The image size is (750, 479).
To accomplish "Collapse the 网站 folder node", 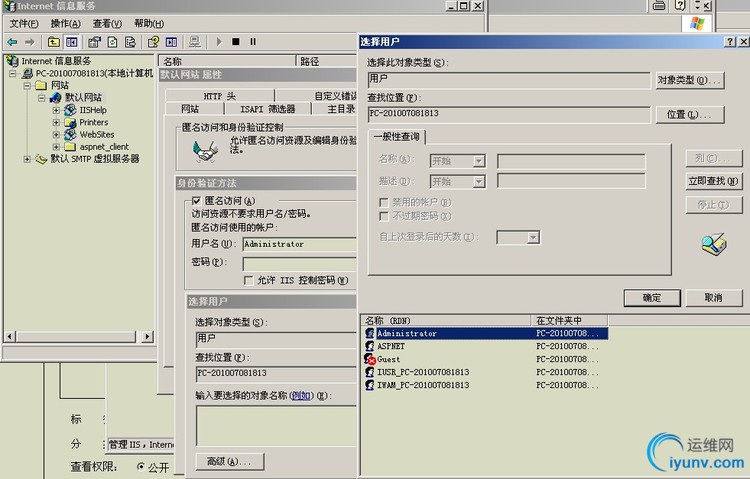I will (x=27, y=85).
